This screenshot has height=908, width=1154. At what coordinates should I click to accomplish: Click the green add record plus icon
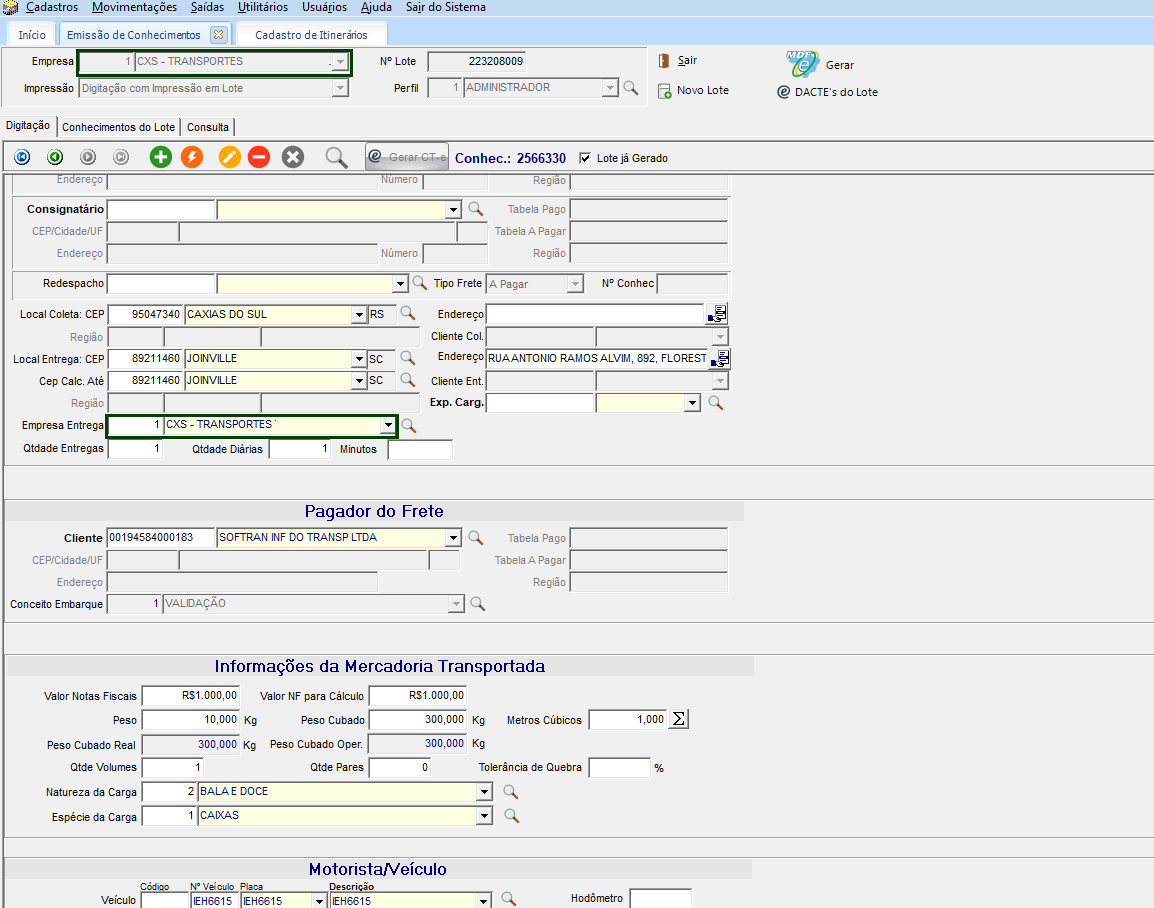coord(161,157)
